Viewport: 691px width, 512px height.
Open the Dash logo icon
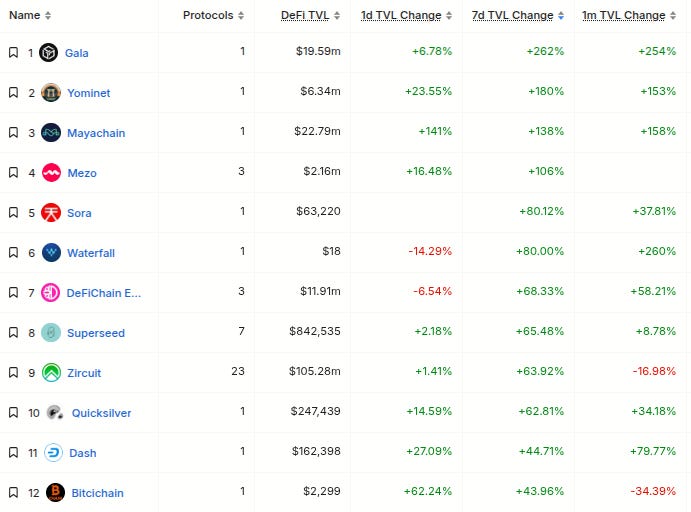tap(53, 453)
